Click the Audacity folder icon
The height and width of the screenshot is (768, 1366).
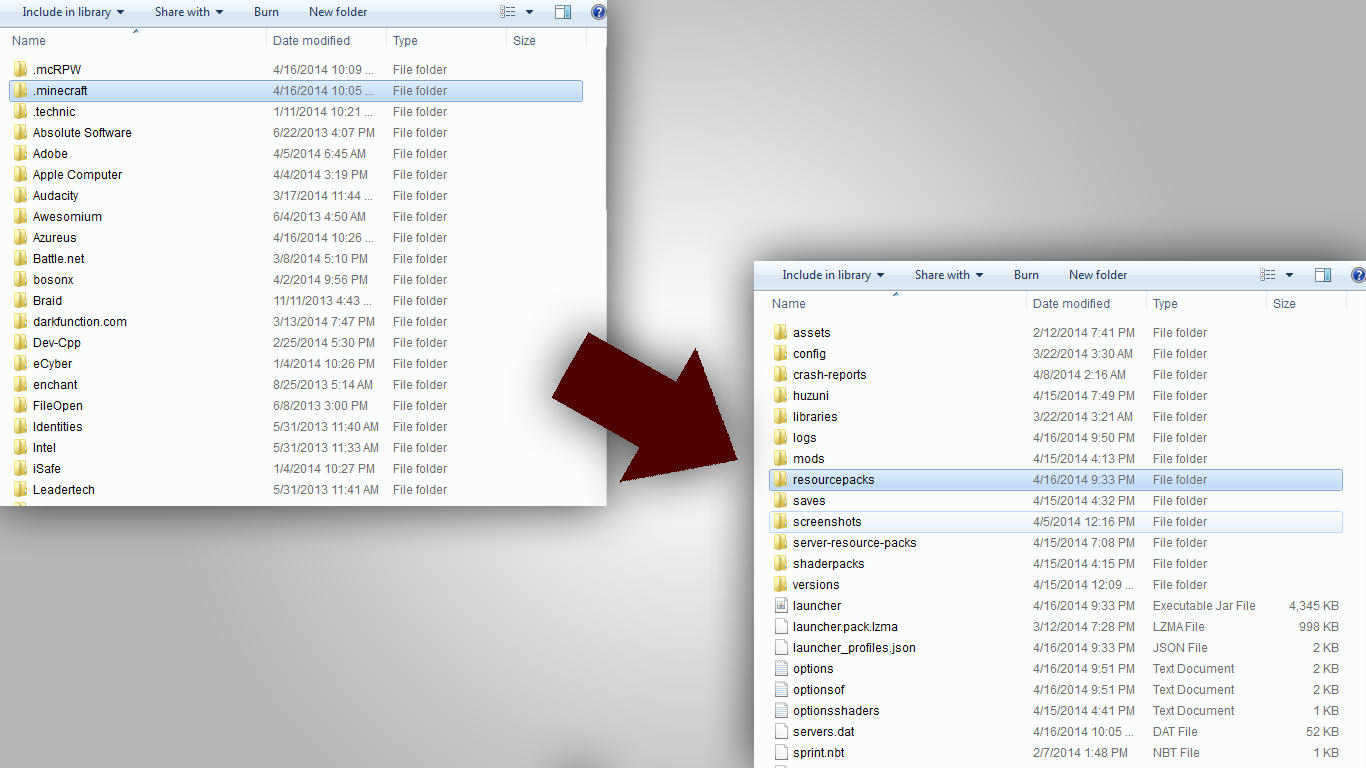(x=20, y=195)
